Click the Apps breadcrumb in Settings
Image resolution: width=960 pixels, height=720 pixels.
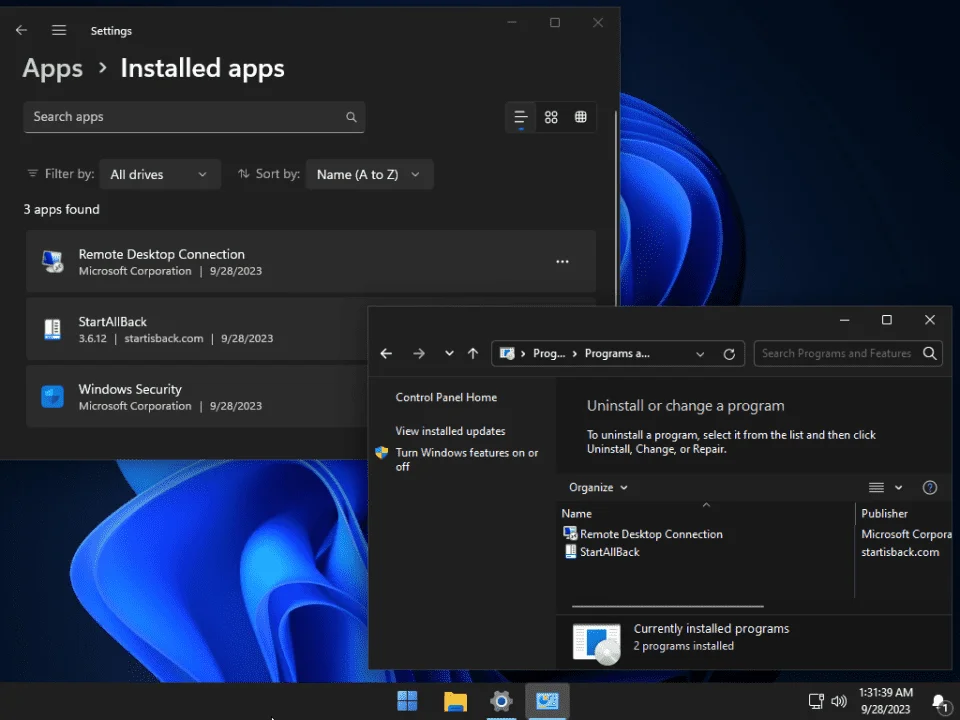pyautogui.click(x=53, y=68)
